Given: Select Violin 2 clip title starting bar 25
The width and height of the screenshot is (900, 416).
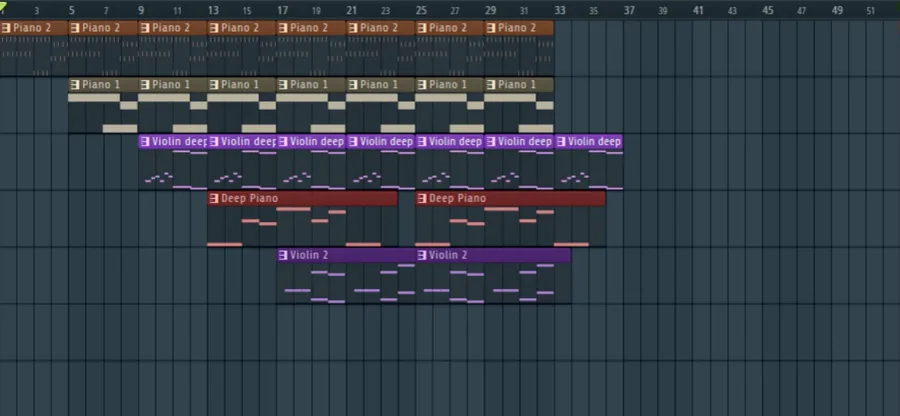Looking at the screenshot, I should [x=448, y=255].
